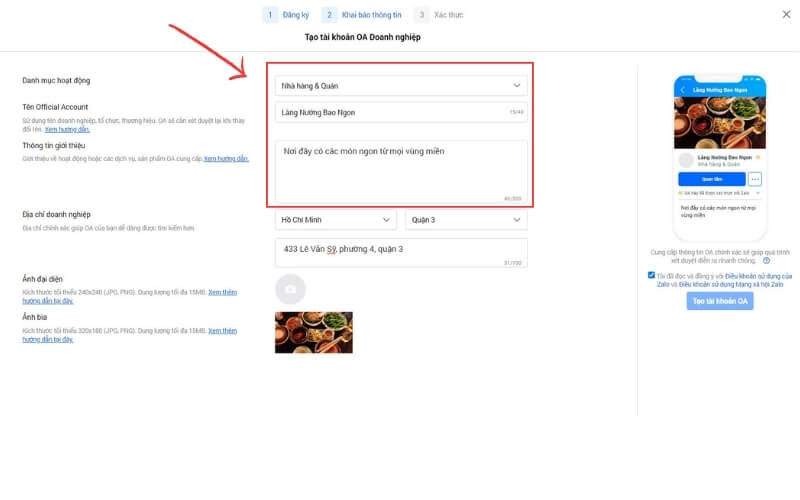Click the 433 Lê Văn Sỹ address field
Viewport: 800px width, 500px height.
pyautogui.click(x=401, y=253)
